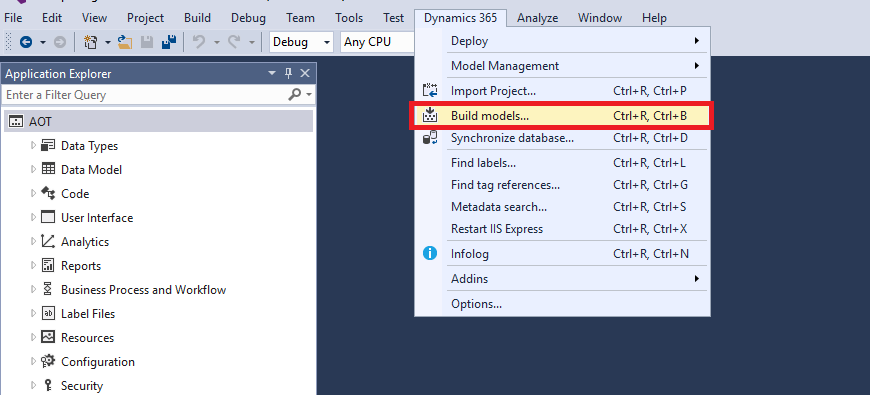This screenshot has height=395, width=870.
Task: Click the Data Model table icon
Action: pyautogui.click(x=48, y=169)
